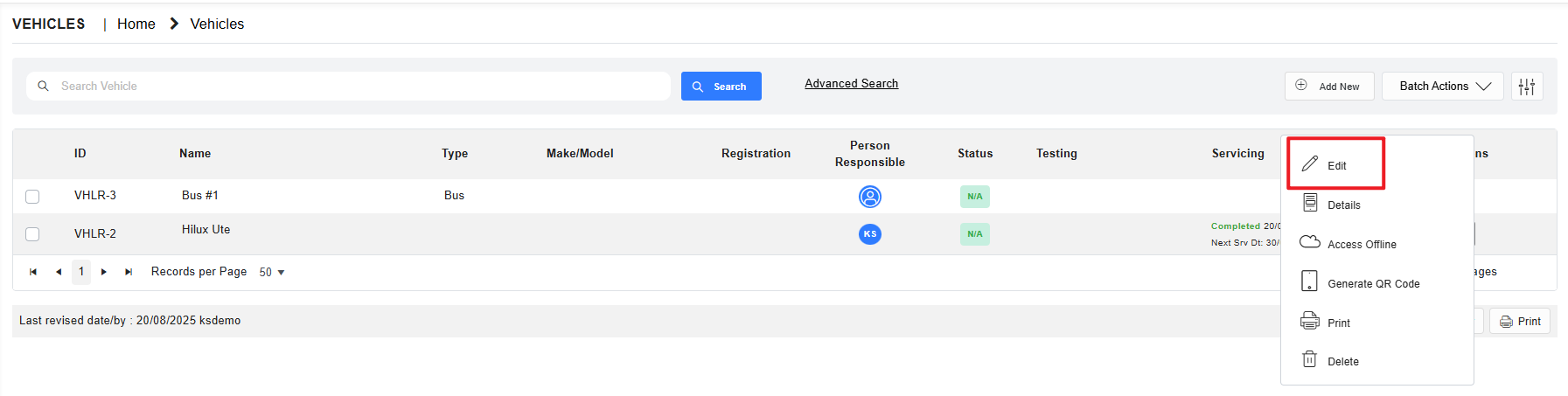
Task: Tick the checkbox for VHLR-2 Hilux Ute
Action: [x=32, y=234]
